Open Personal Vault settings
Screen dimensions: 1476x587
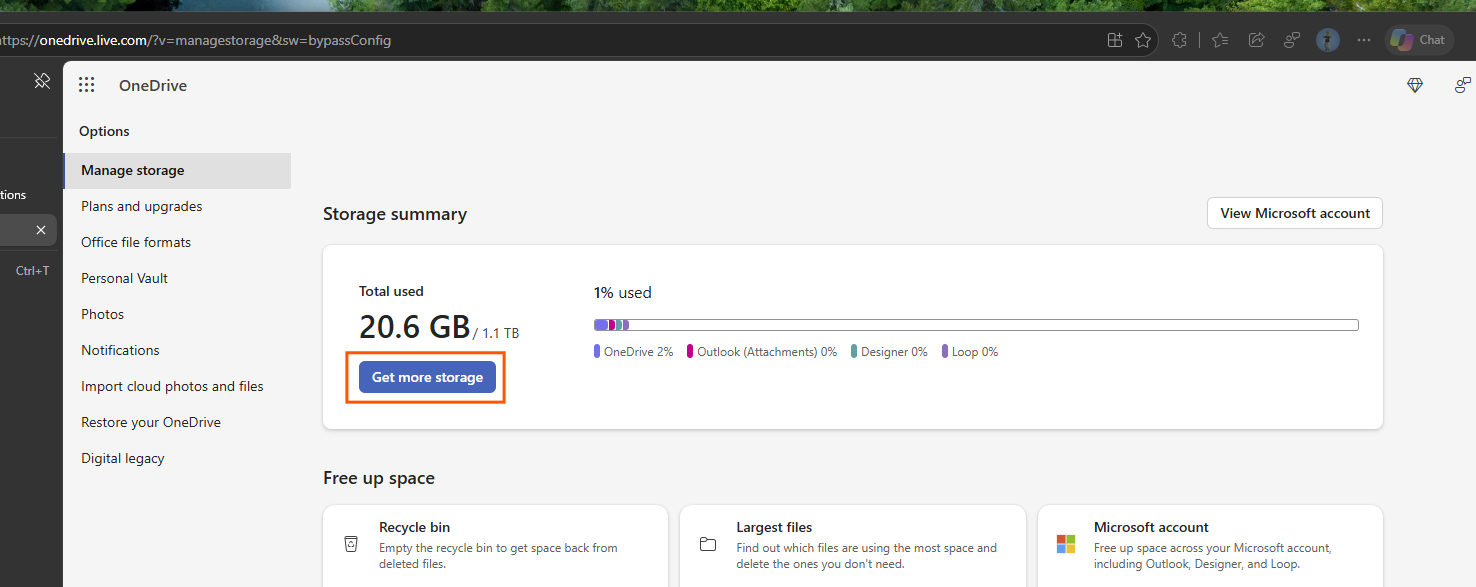pos(125,278)
